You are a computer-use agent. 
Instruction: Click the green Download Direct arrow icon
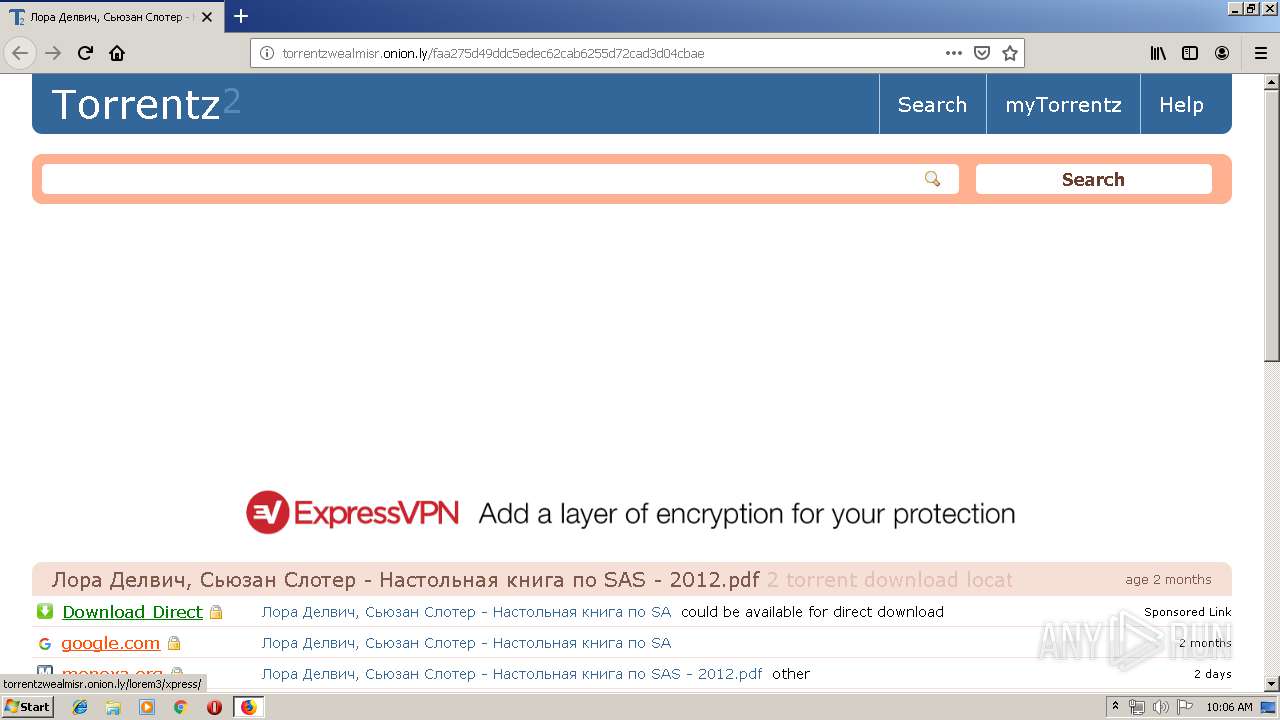coord(45,611)
